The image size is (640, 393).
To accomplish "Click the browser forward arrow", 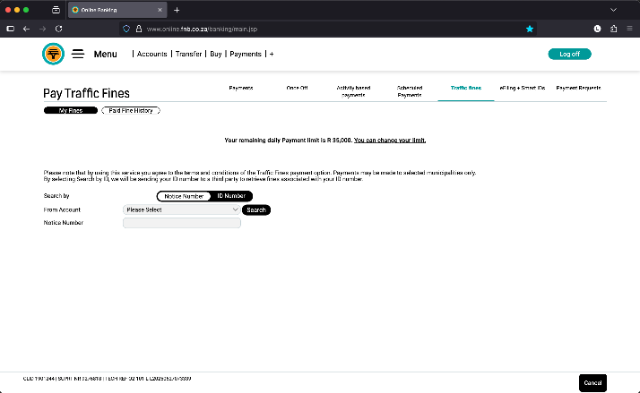I will pyautogui.click(x=42, y=29).
